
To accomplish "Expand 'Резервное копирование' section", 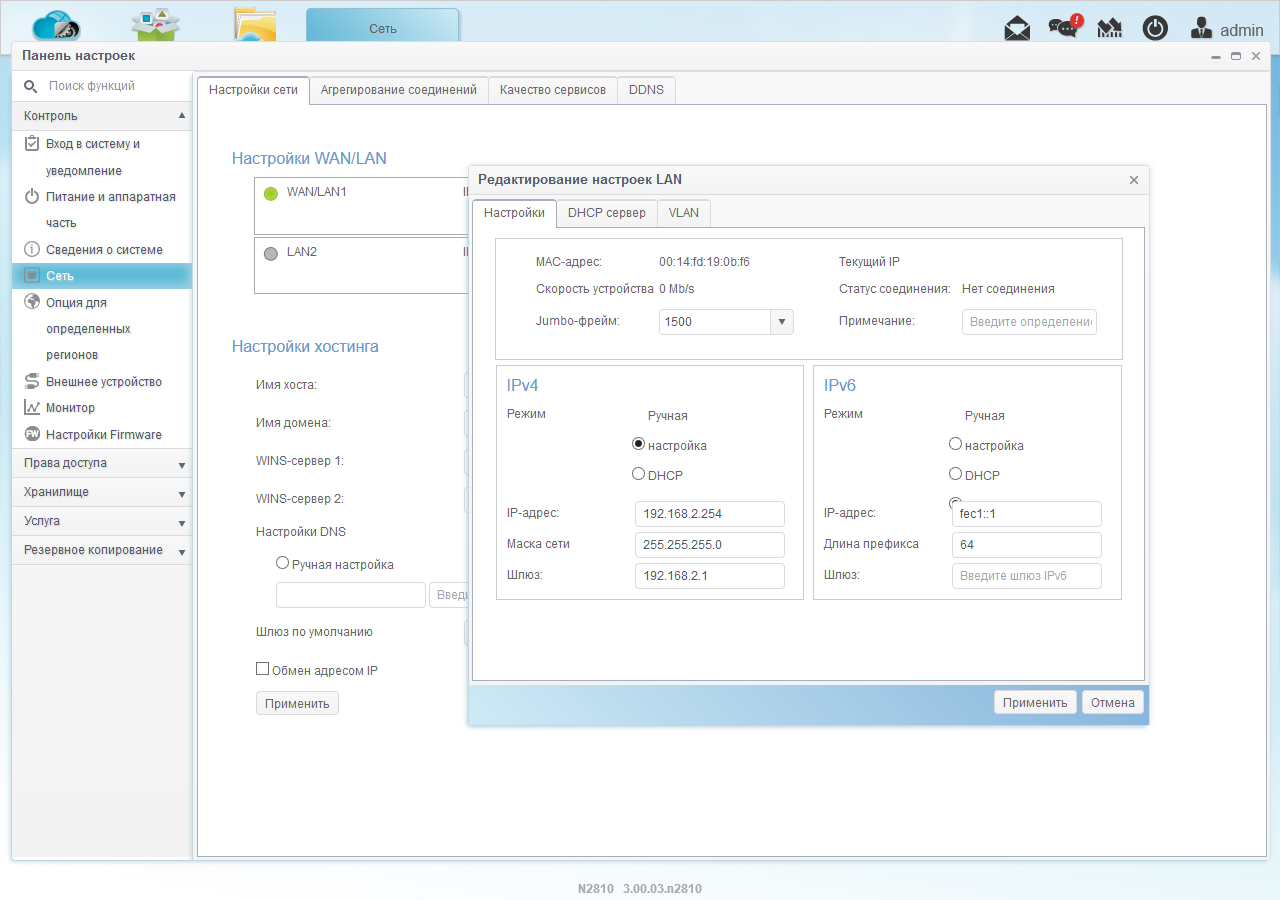I will (101, 550).
